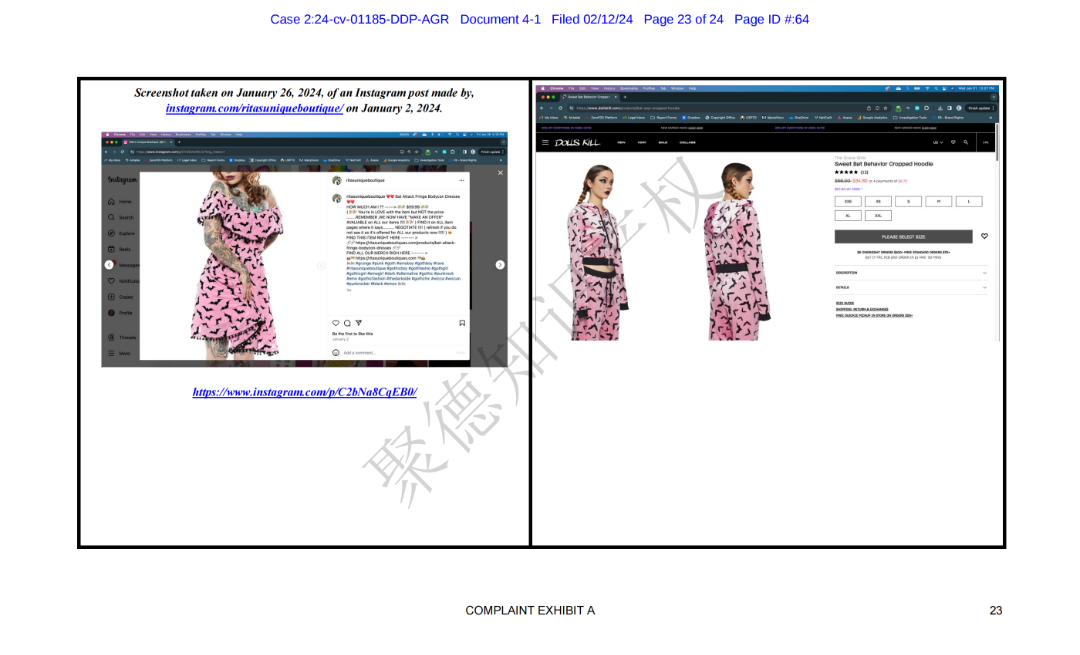Open Profile in the Instagram sidebar
The width and height of the screenshot is (1080, 655).
121,313
